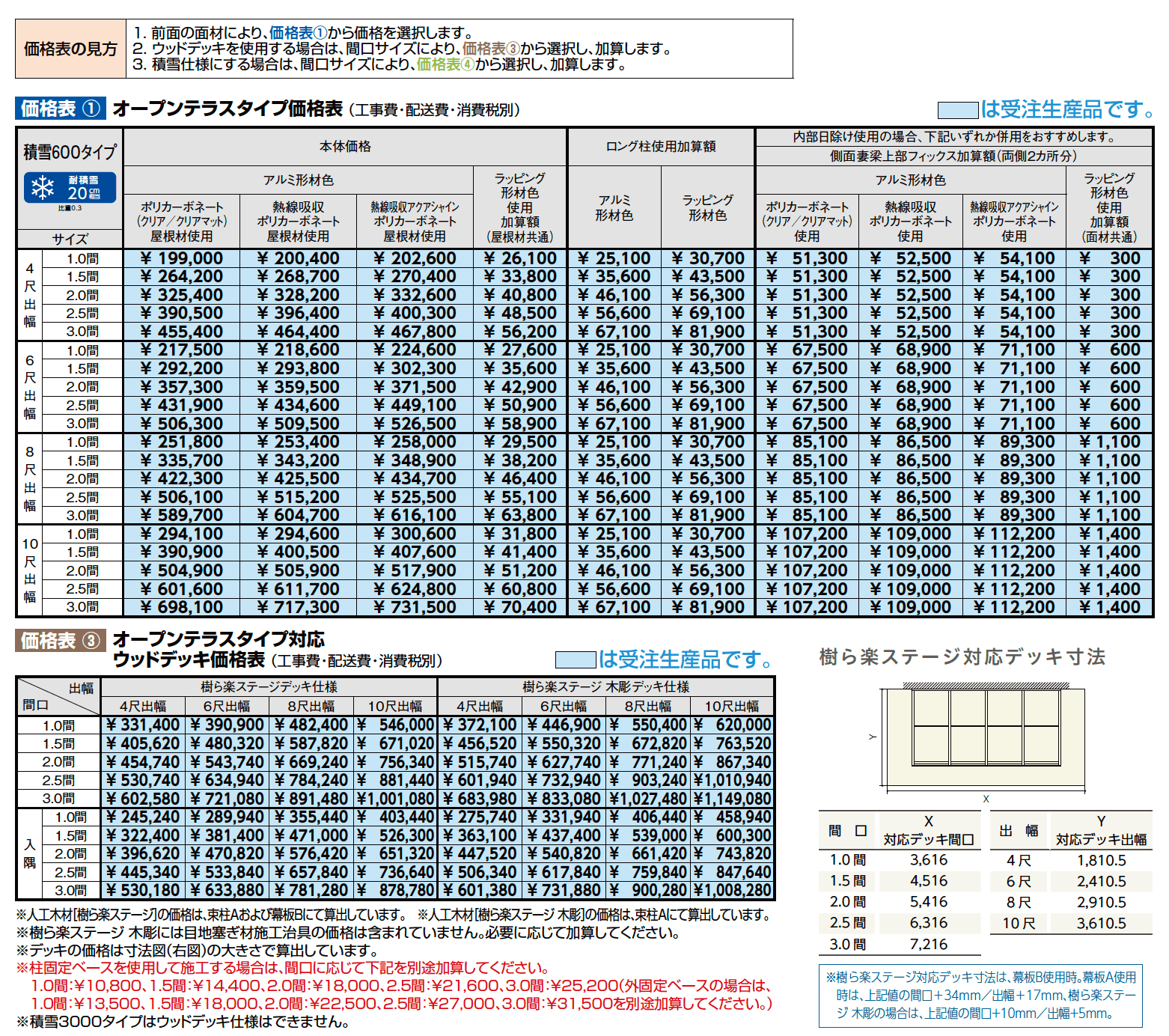1169x1036 pixels.
Task: Open the 価格表① link in the instructions
Action: [299, 33]
